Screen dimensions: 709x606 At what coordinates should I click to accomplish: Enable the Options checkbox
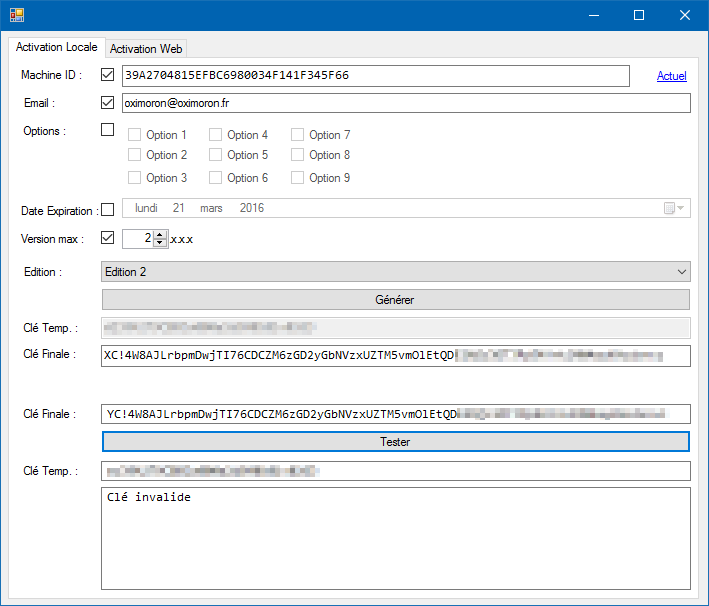coord(108,130)
